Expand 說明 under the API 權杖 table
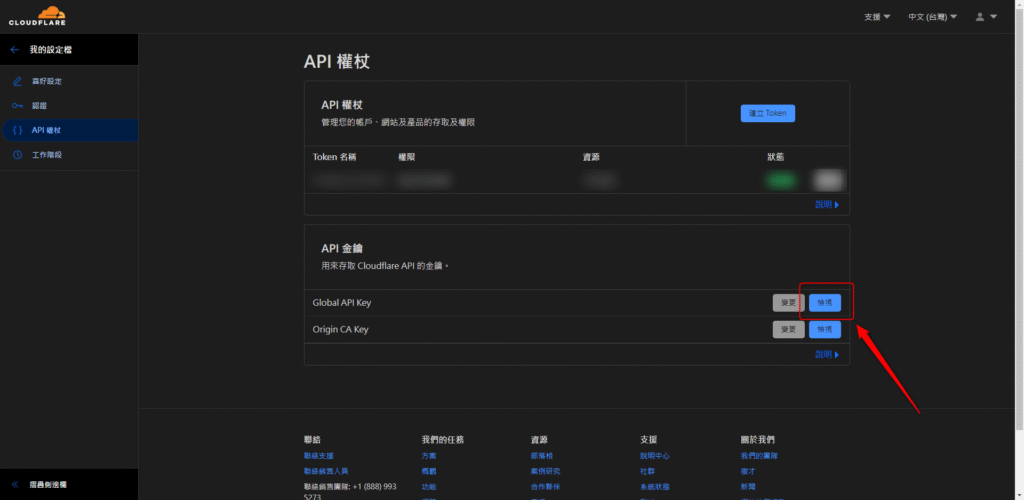 point(827,205)
